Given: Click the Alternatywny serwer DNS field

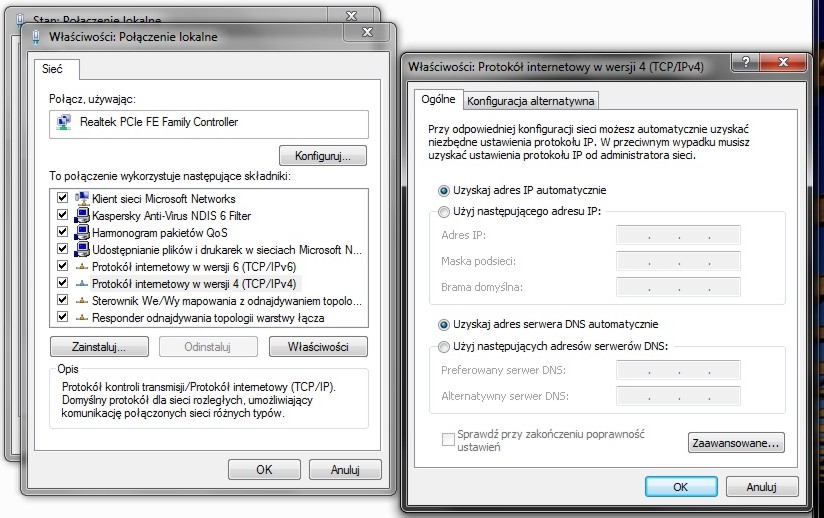Looking at the screenshot, I should click(x=678, y=396).
